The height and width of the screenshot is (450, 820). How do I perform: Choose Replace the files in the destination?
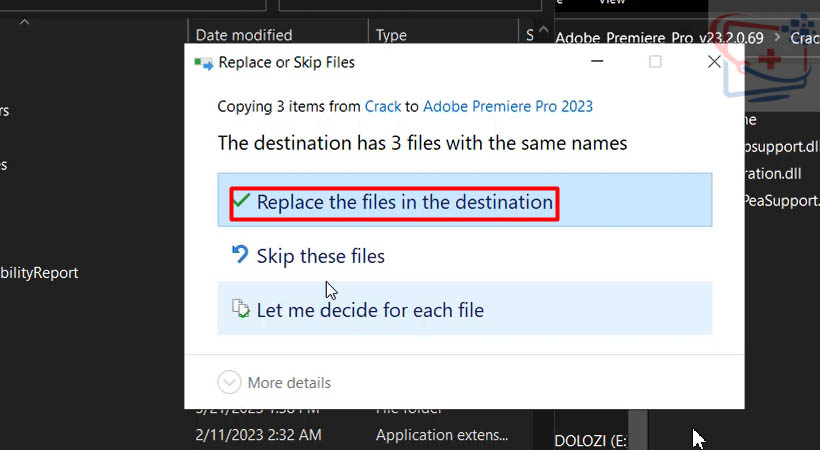pyautogui.click(x=404, y=202)
